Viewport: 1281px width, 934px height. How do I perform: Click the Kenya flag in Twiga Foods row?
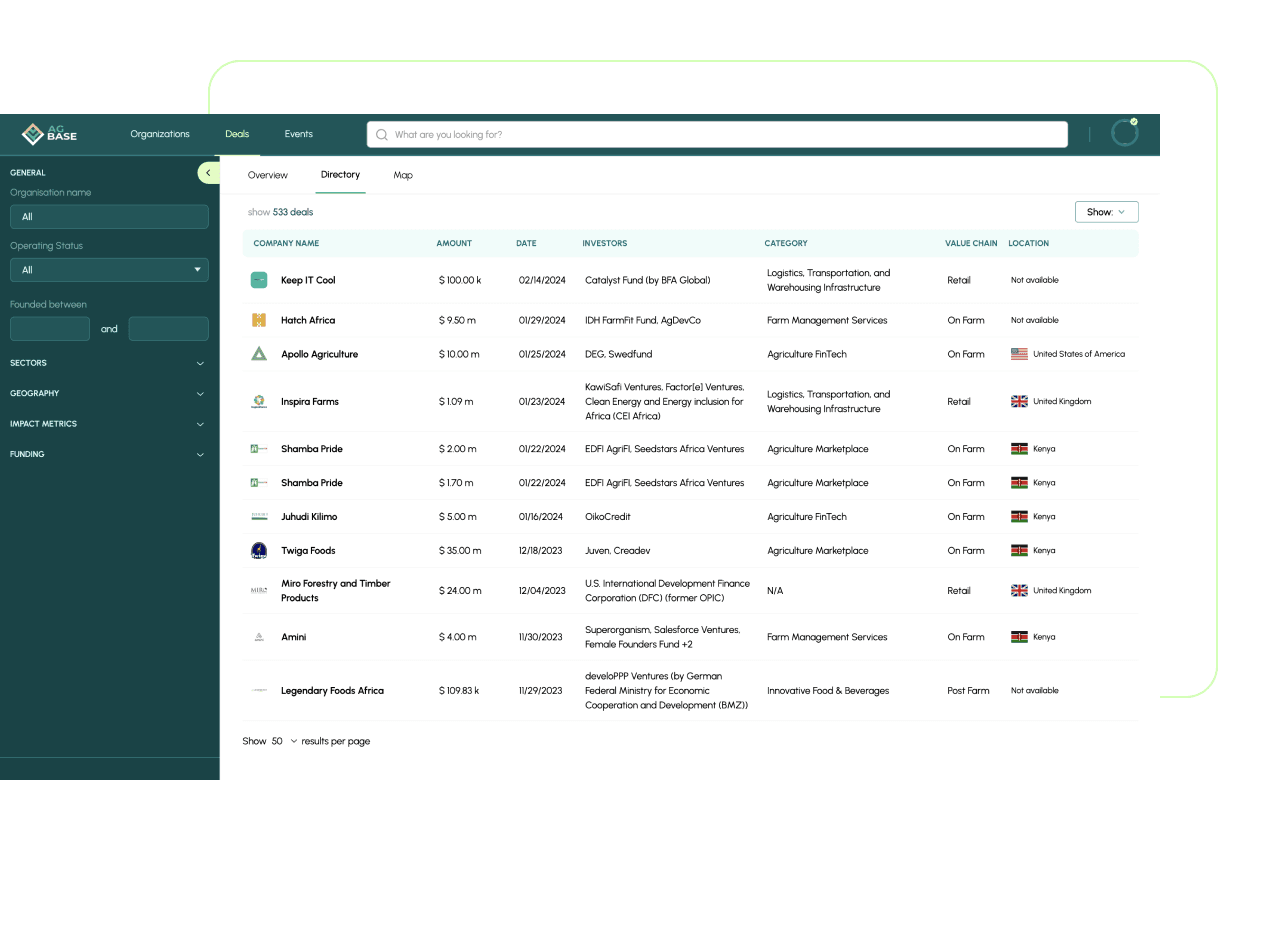click(x=1019, y=551)
